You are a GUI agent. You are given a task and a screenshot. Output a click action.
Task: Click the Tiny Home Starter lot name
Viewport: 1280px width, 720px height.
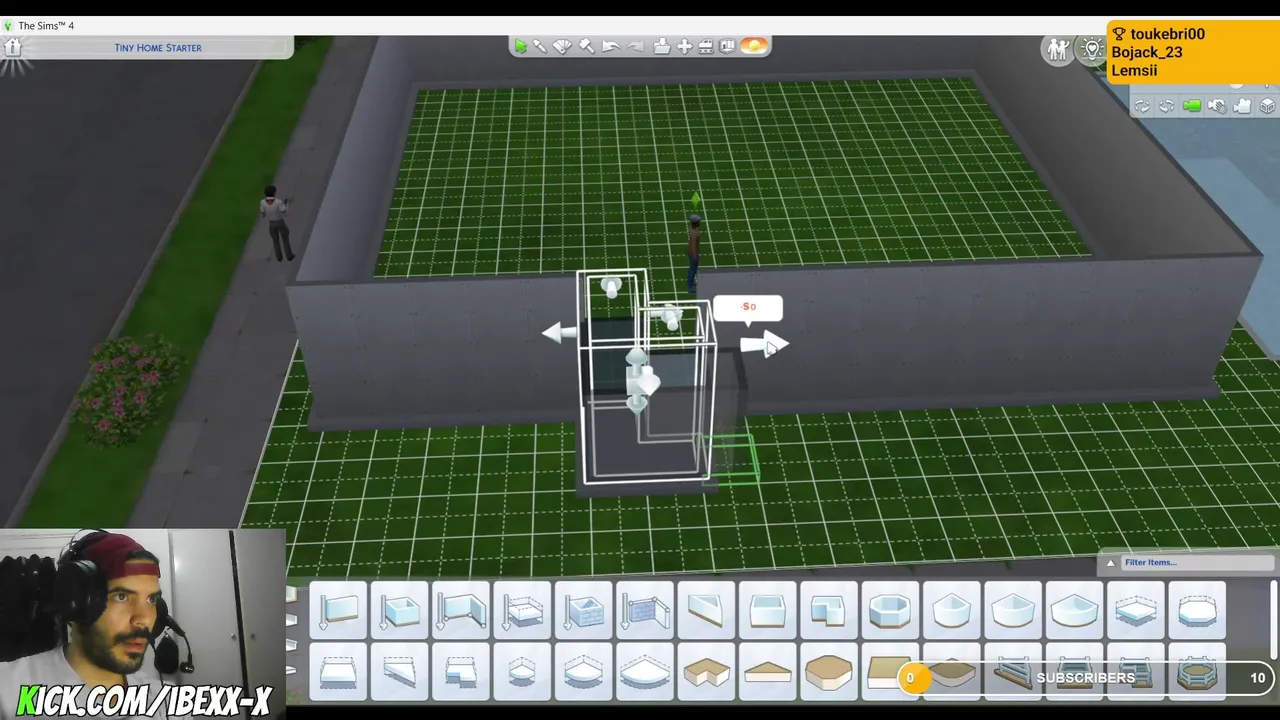[158, 47]
